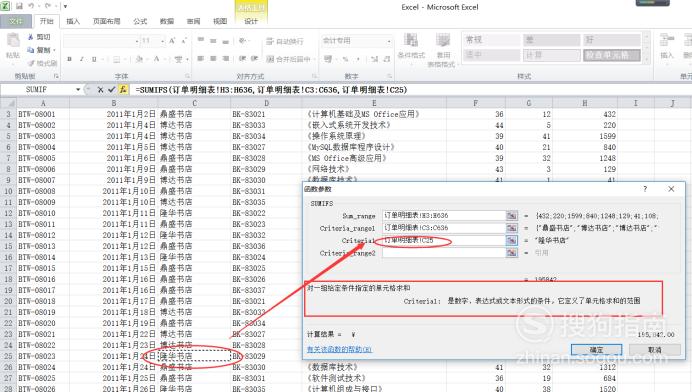Click 合并后居中 merge and center

coord(289,59)
